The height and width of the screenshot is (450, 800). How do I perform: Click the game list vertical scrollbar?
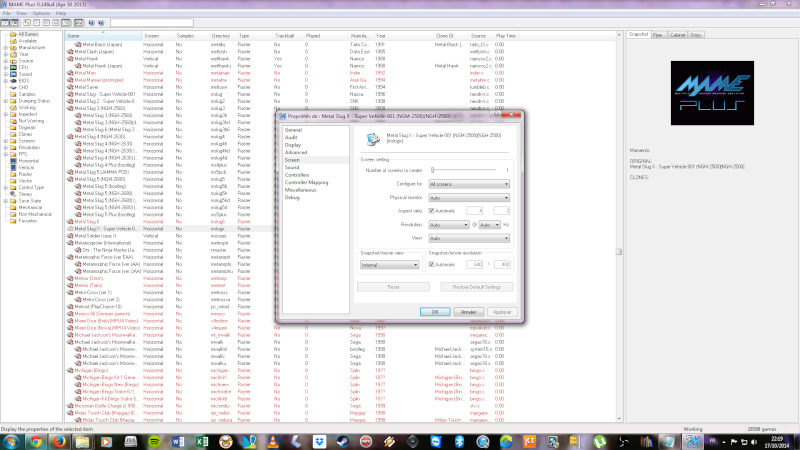pos(619,227)
